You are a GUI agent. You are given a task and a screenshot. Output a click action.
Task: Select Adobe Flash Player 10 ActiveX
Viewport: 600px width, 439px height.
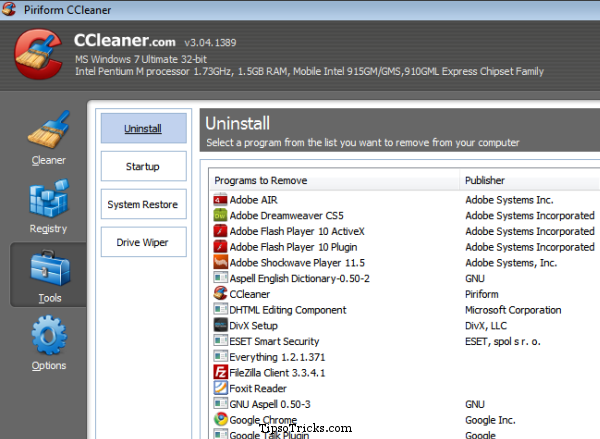297,231
